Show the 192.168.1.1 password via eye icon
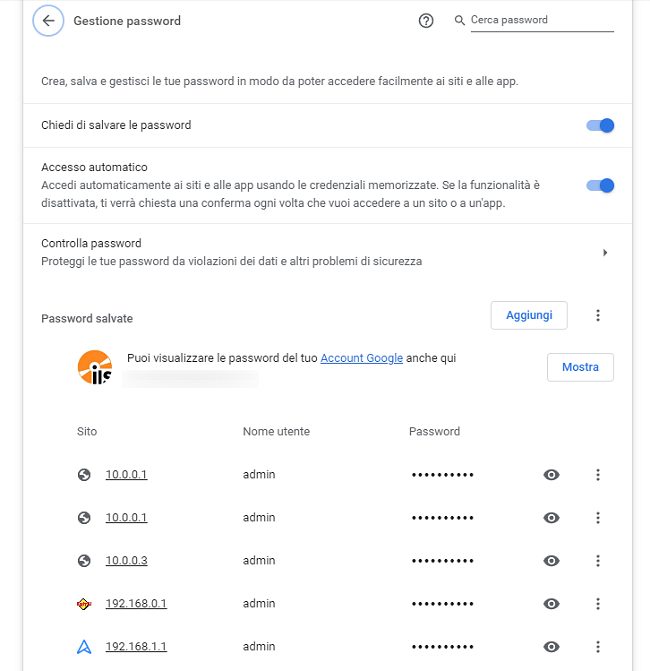This screenshot has width=650, height=671. [551, 647]
